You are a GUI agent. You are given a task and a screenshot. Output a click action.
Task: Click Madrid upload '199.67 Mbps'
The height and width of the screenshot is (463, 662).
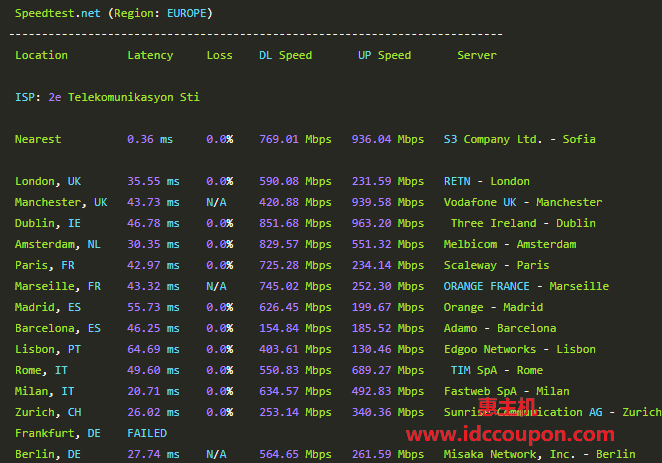[x=388, y=307]
